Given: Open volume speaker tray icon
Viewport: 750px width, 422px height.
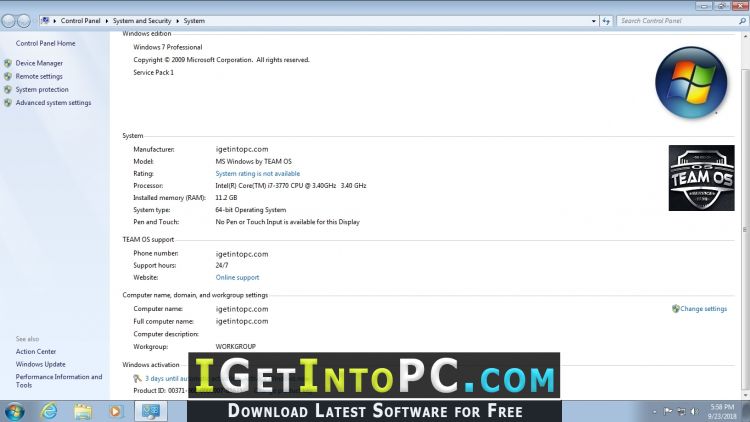Looking at the screenshot, I should click(695, 411).
